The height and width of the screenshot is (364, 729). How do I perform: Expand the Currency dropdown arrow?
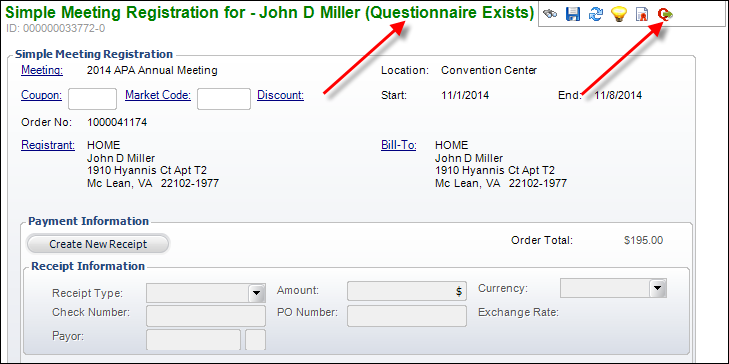click(x=656, y=288)
